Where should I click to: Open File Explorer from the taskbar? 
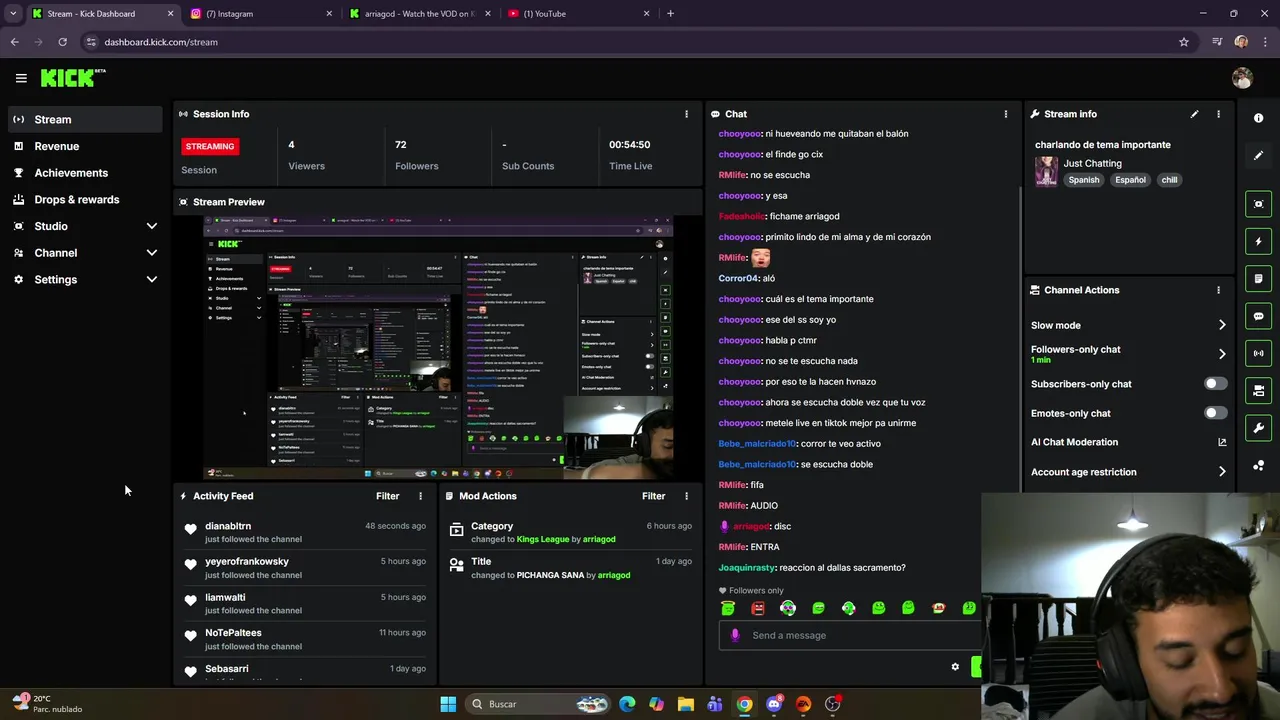coord(686,704)
